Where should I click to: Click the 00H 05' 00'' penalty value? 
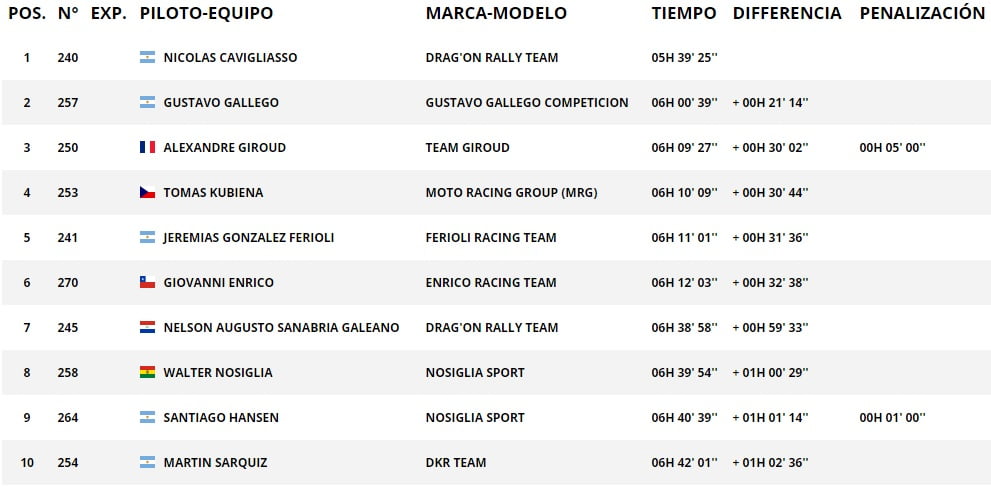click(892, 147)
